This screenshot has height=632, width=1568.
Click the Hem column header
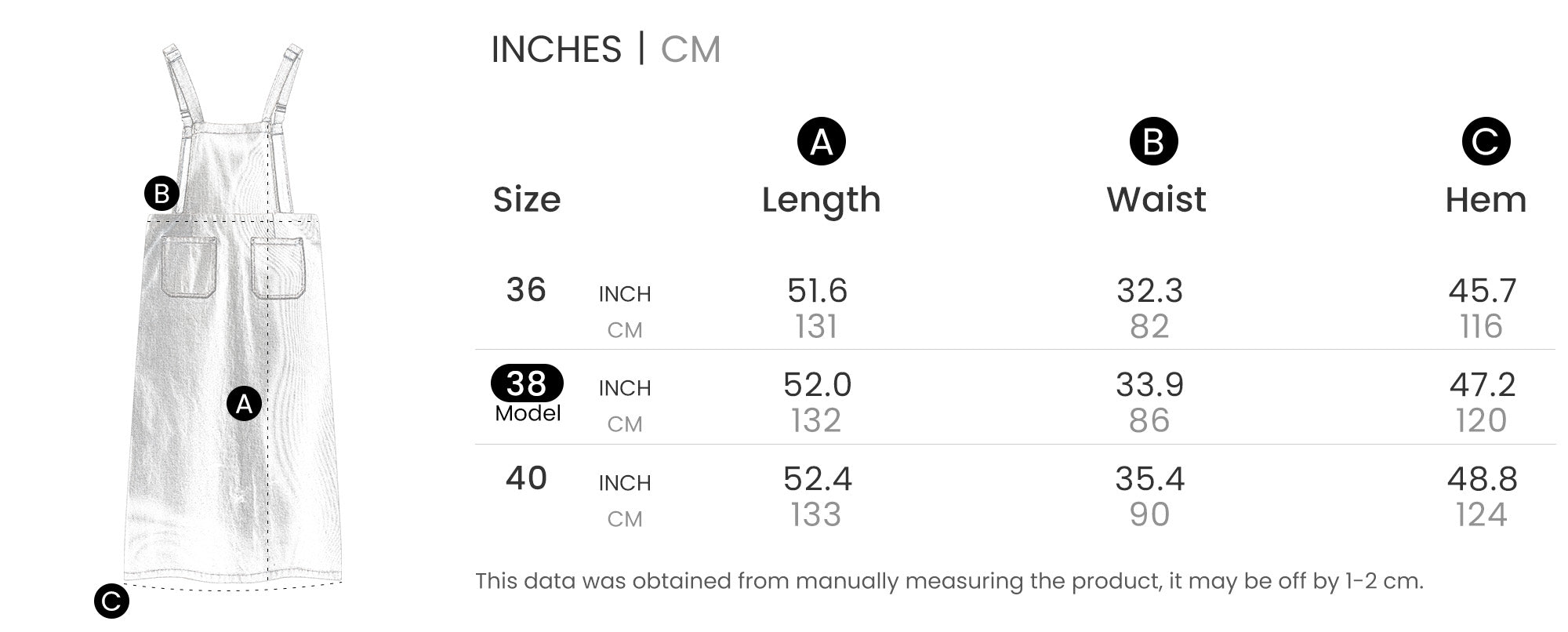point(1486,200)
